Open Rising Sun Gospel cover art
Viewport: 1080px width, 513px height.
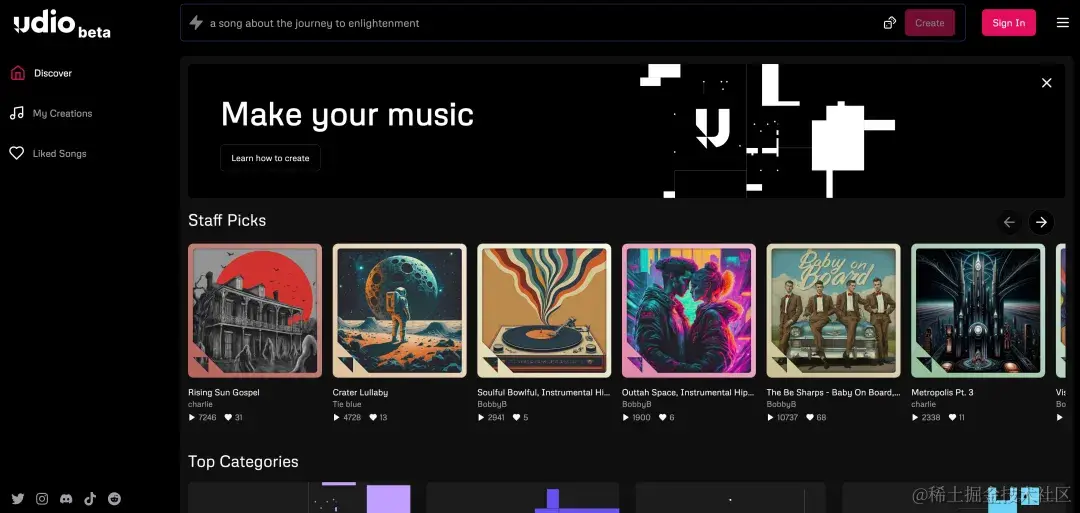(255, 311)
